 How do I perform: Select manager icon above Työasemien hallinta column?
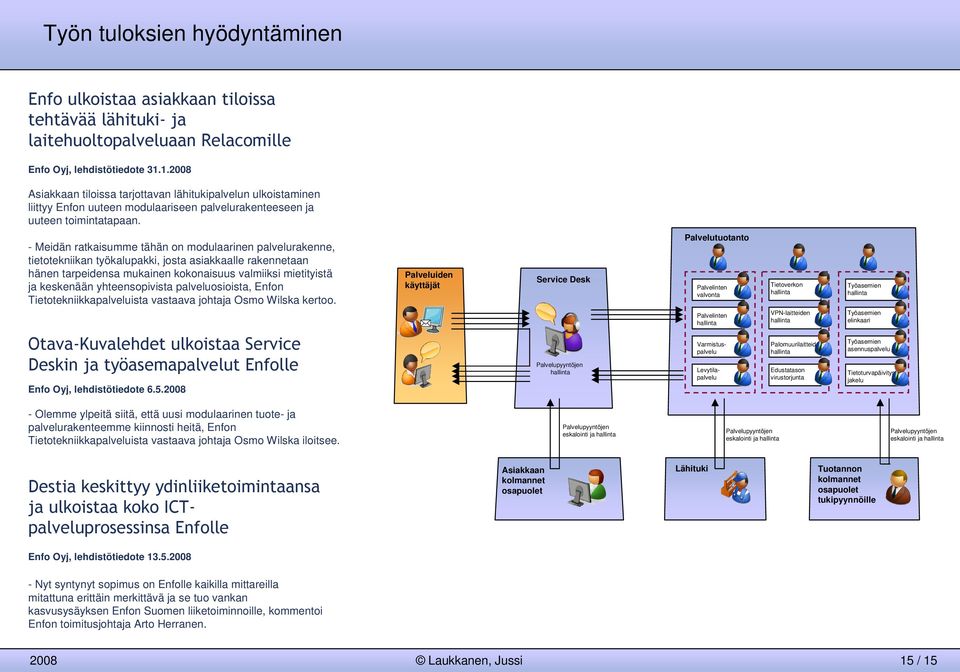[868, 256]
